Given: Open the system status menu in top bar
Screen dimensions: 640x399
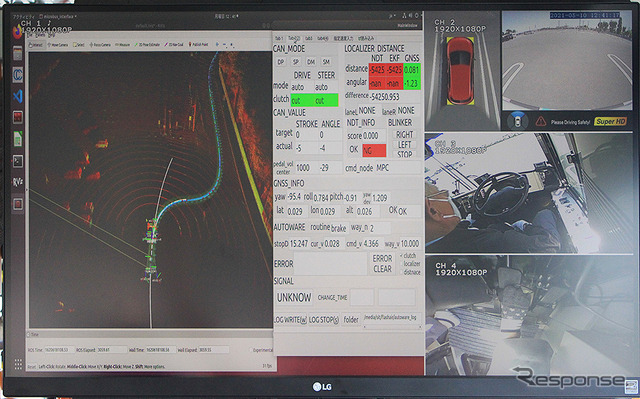Looking at the screenshot, I should [411, 16].
